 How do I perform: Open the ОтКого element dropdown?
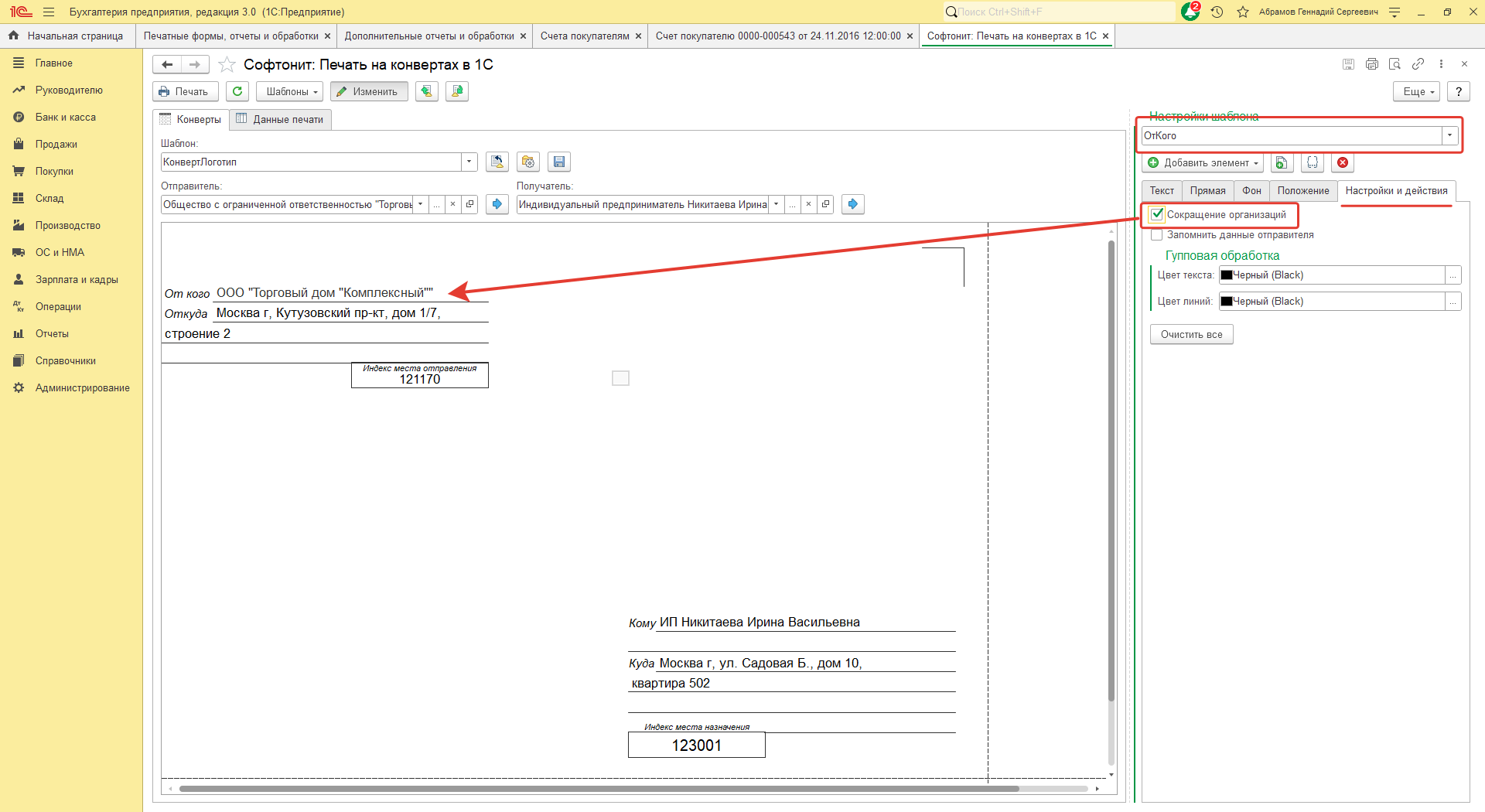[x=1449, y=135]
